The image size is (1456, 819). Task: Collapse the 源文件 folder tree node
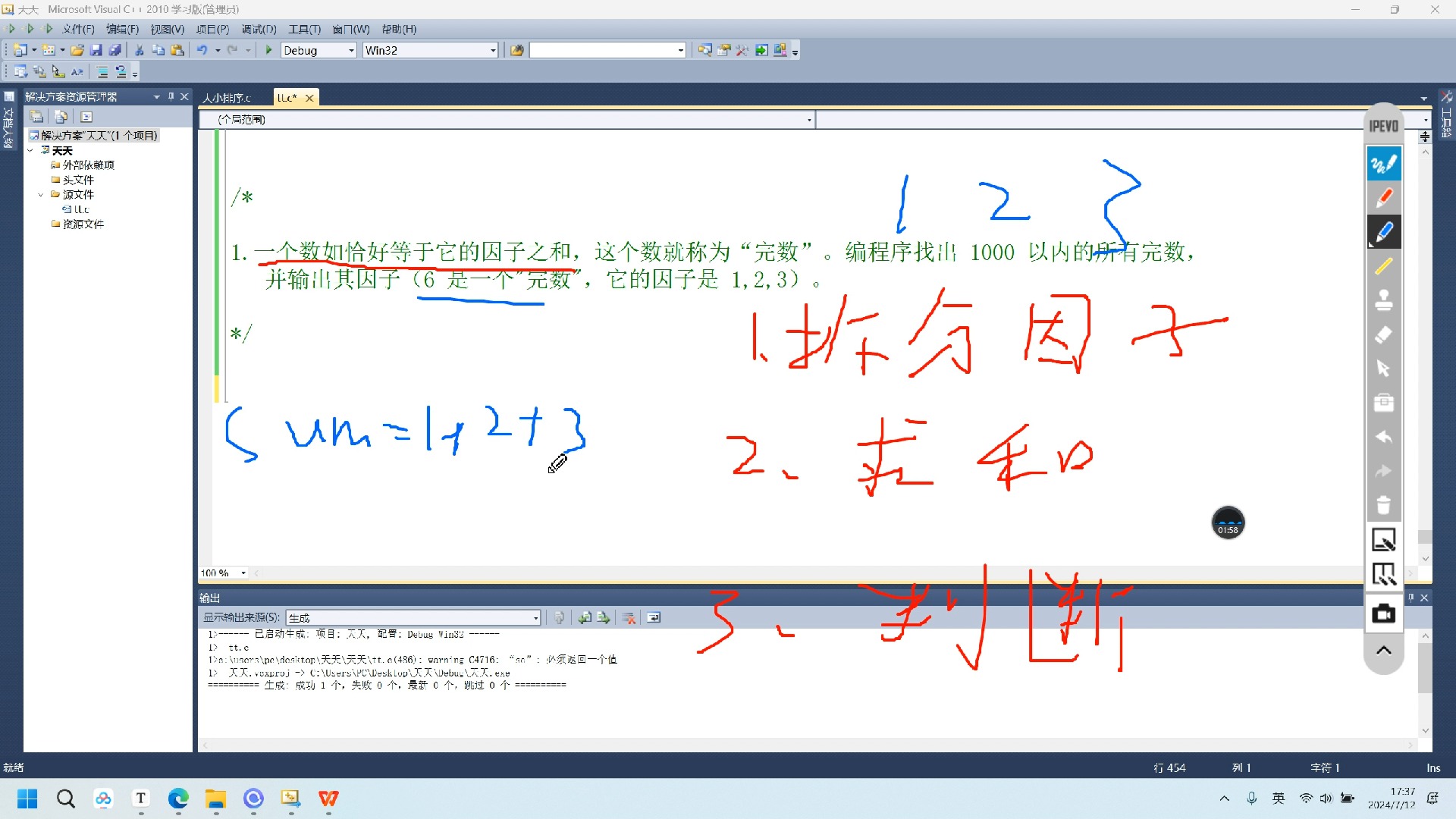[41, 195]
